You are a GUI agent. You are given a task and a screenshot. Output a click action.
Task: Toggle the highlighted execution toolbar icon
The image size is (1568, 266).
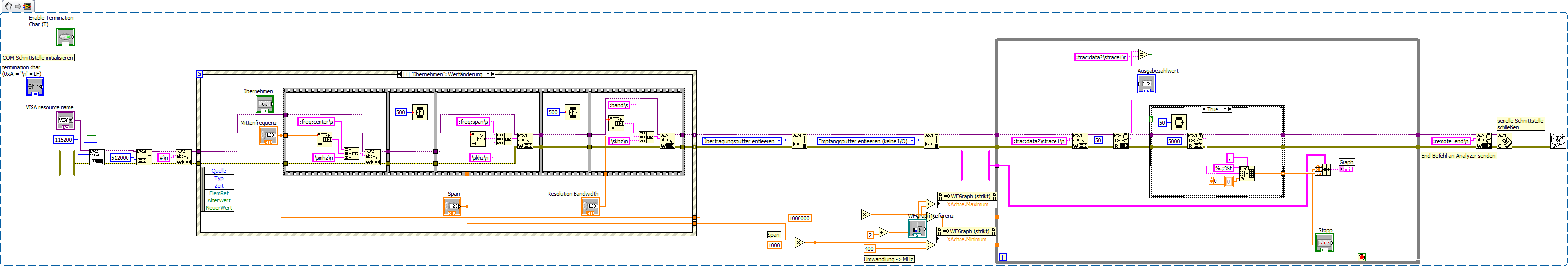(28, 6)
